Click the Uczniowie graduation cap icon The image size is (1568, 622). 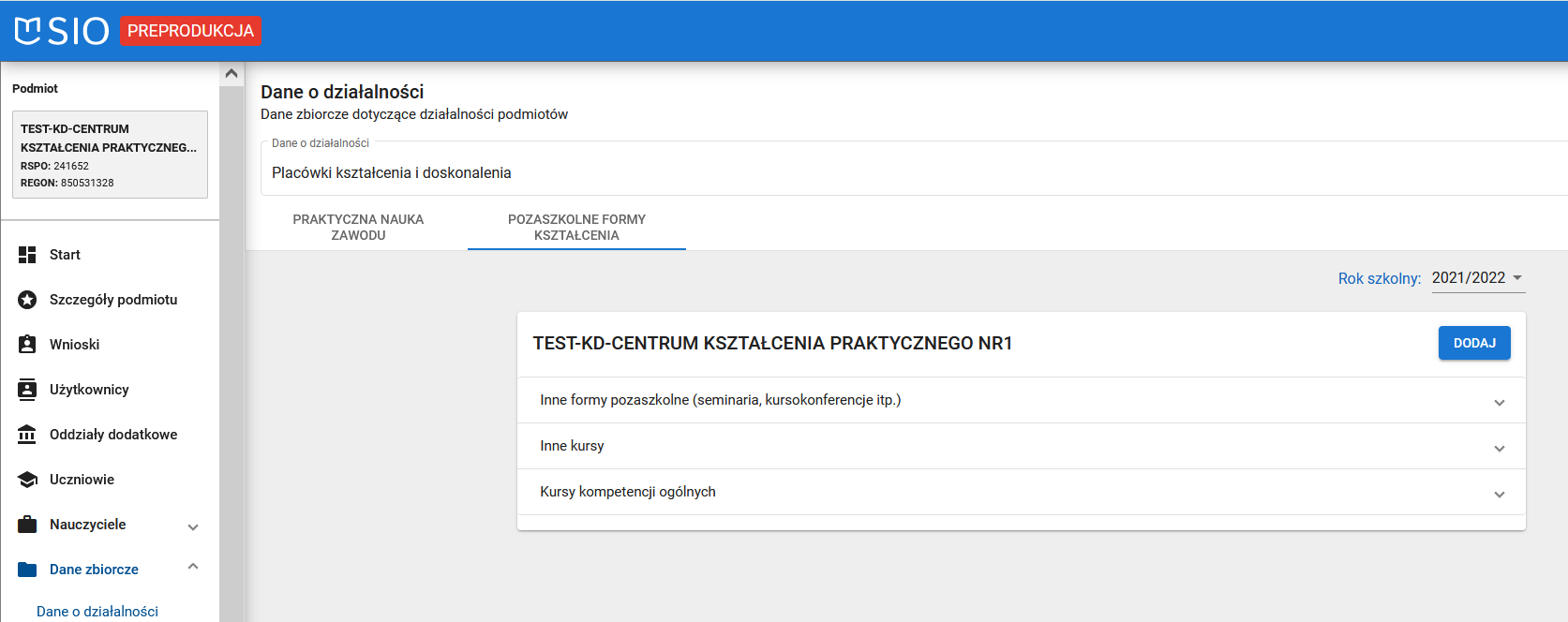(27, 480)
